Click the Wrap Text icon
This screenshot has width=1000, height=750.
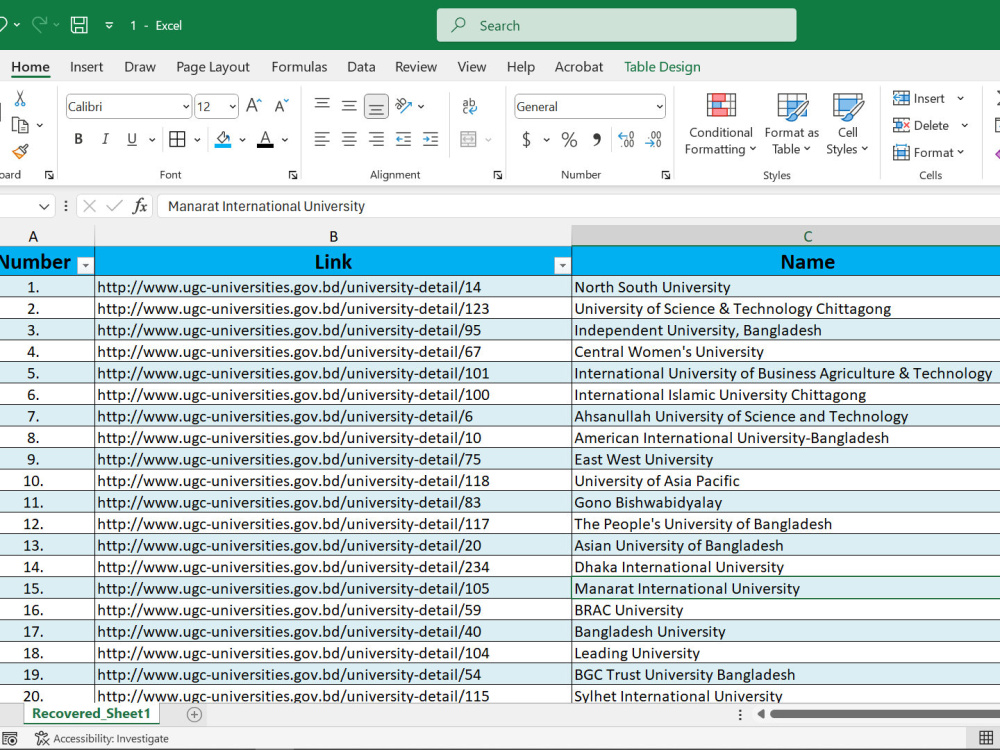[x=469, y=106]
